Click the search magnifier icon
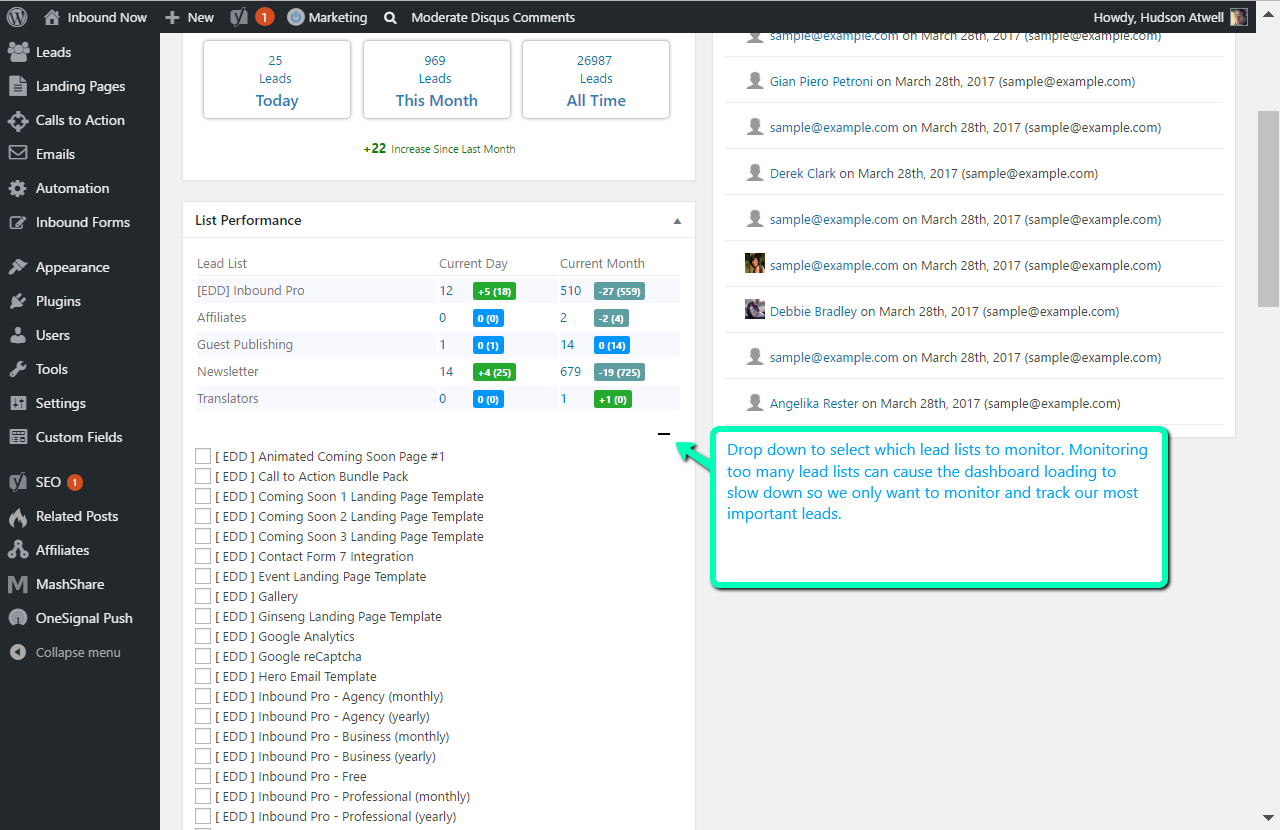 (390, 17)
